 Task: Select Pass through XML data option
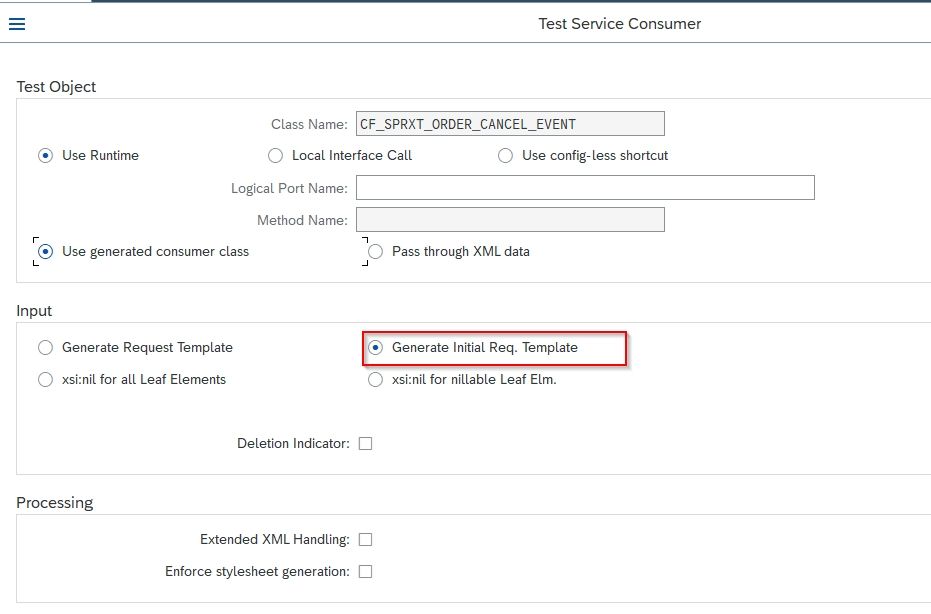[x=375, y=252]
